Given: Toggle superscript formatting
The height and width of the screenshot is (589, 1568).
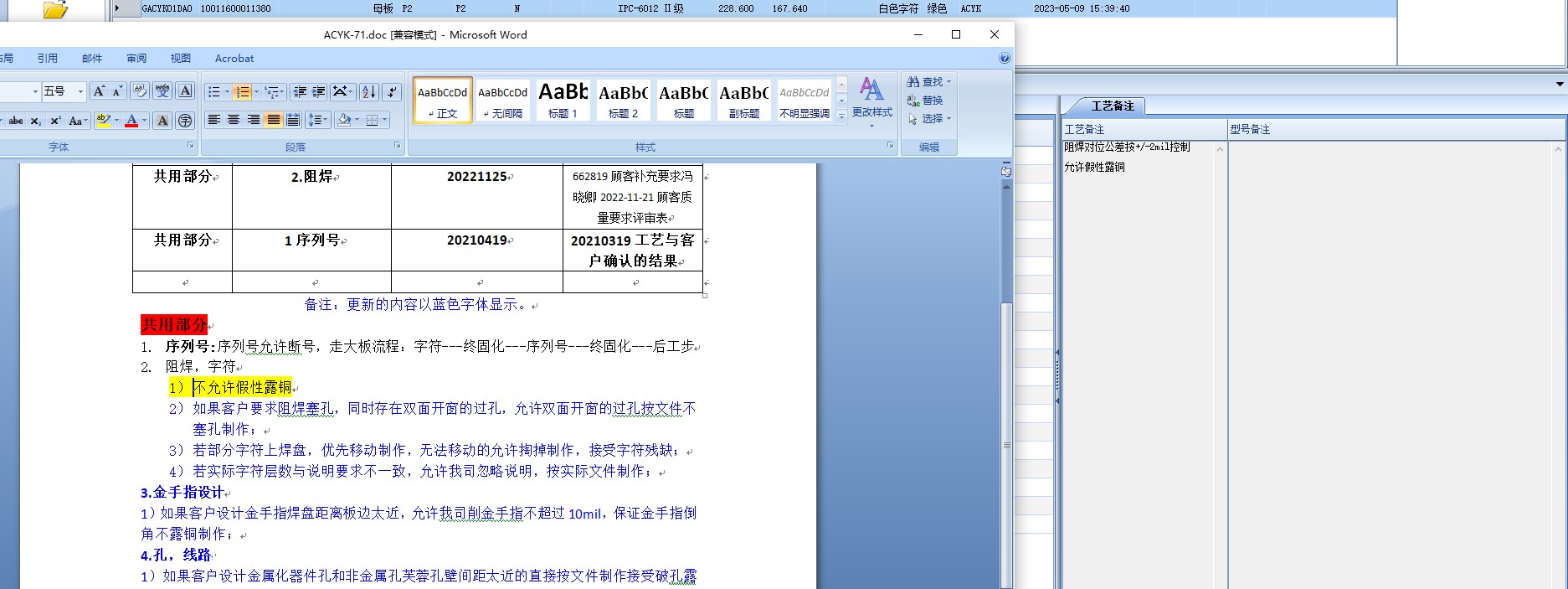Looking at the screenshot, I should (55, 121).
